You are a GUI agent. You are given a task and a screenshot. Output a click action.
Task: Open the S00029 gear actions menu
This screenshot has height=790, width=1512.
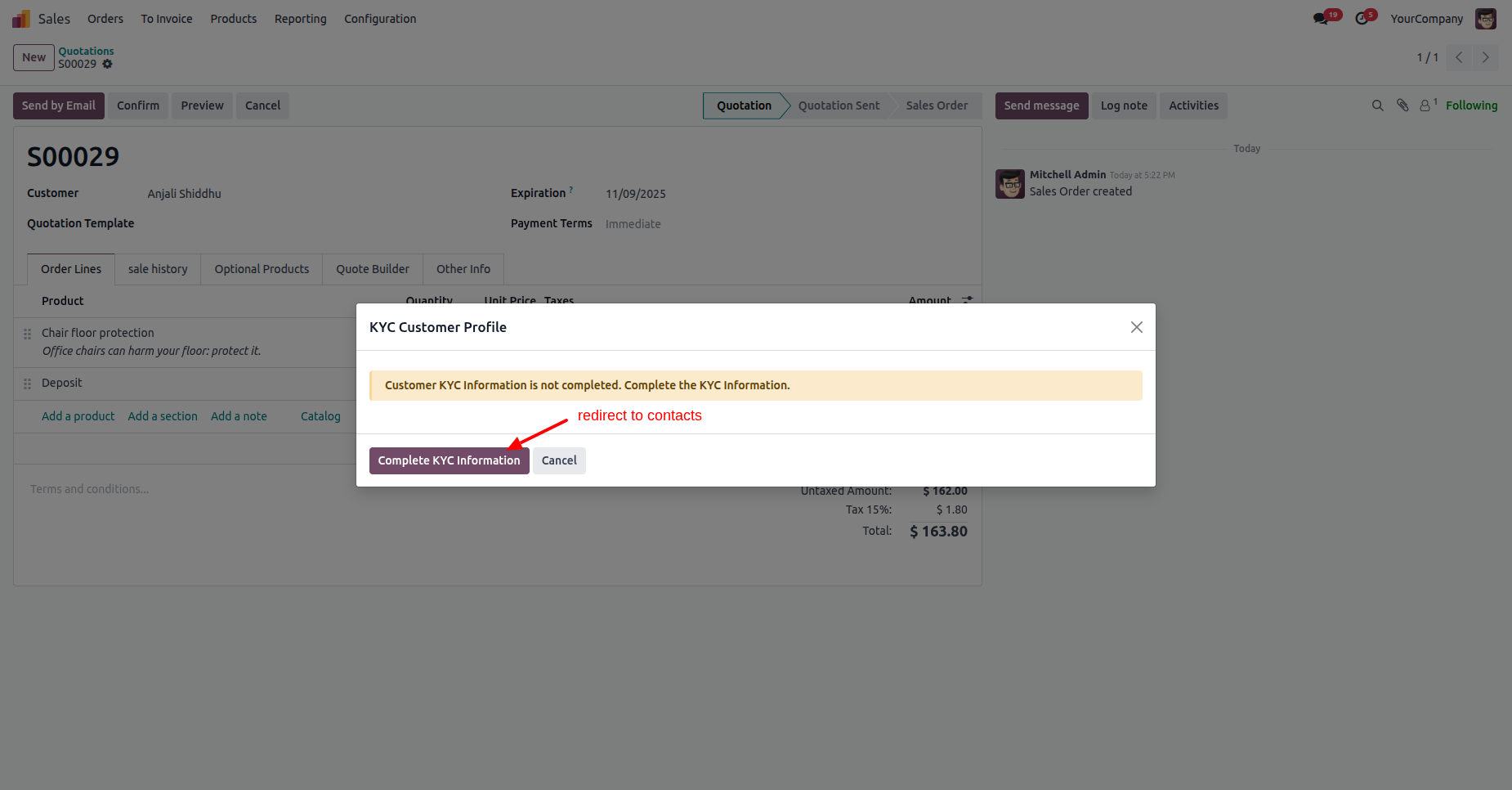tap(107, 64)
